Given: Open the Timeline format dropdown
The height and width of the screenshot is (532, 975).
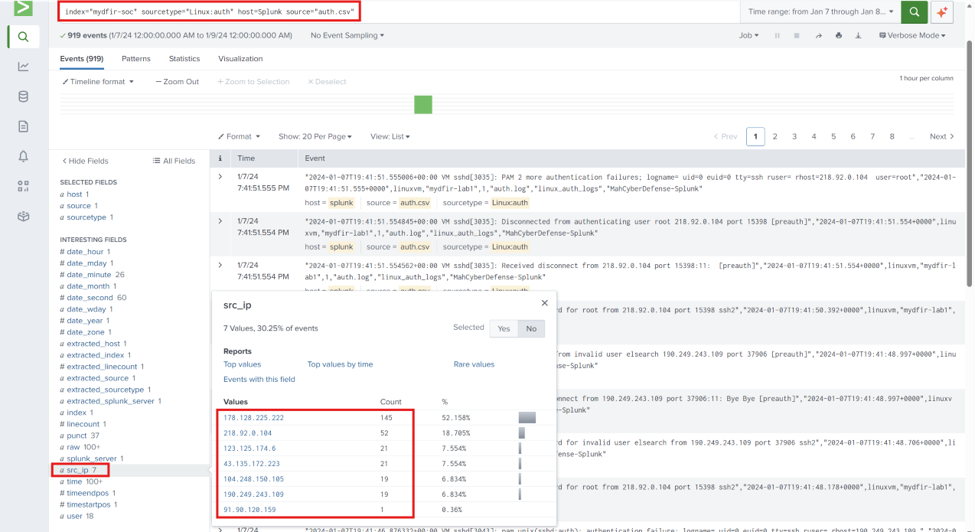Looking at the screenshot, I should (98, 81).
